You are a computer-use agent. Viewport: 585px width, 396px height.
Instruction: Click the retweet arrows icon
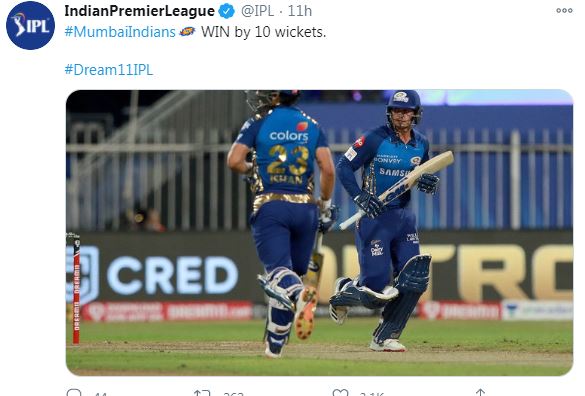click(202, 393)
